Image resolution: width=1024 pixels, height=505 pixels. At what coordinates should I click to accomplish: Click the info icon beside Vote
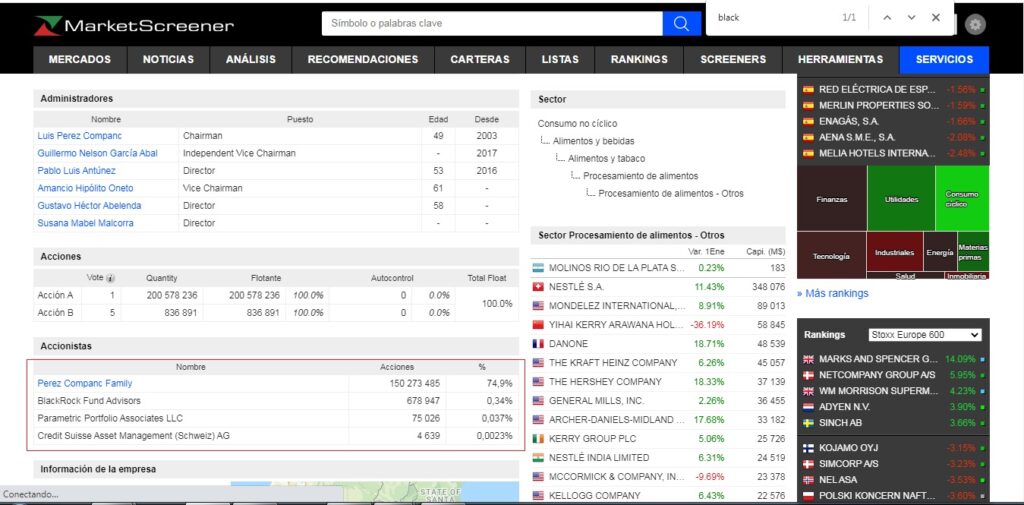110,278
